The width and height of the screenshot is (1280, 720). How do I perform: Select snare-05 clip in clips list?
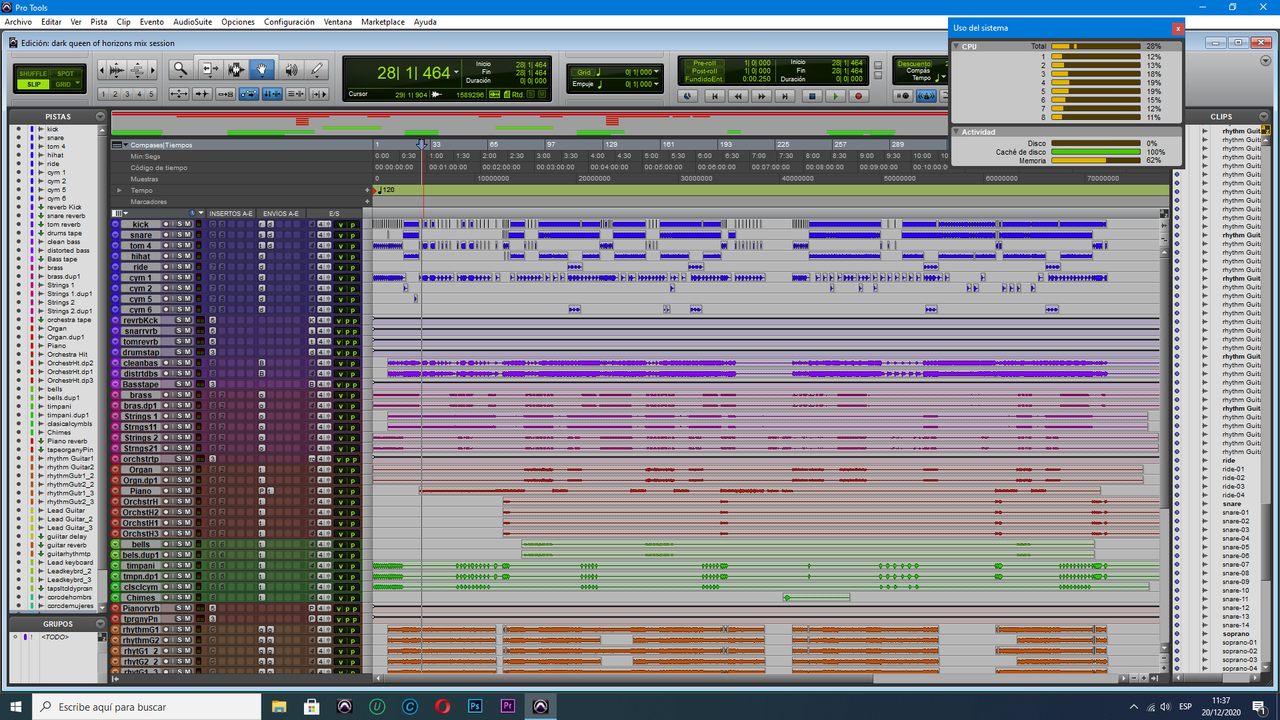(1235, 547)
